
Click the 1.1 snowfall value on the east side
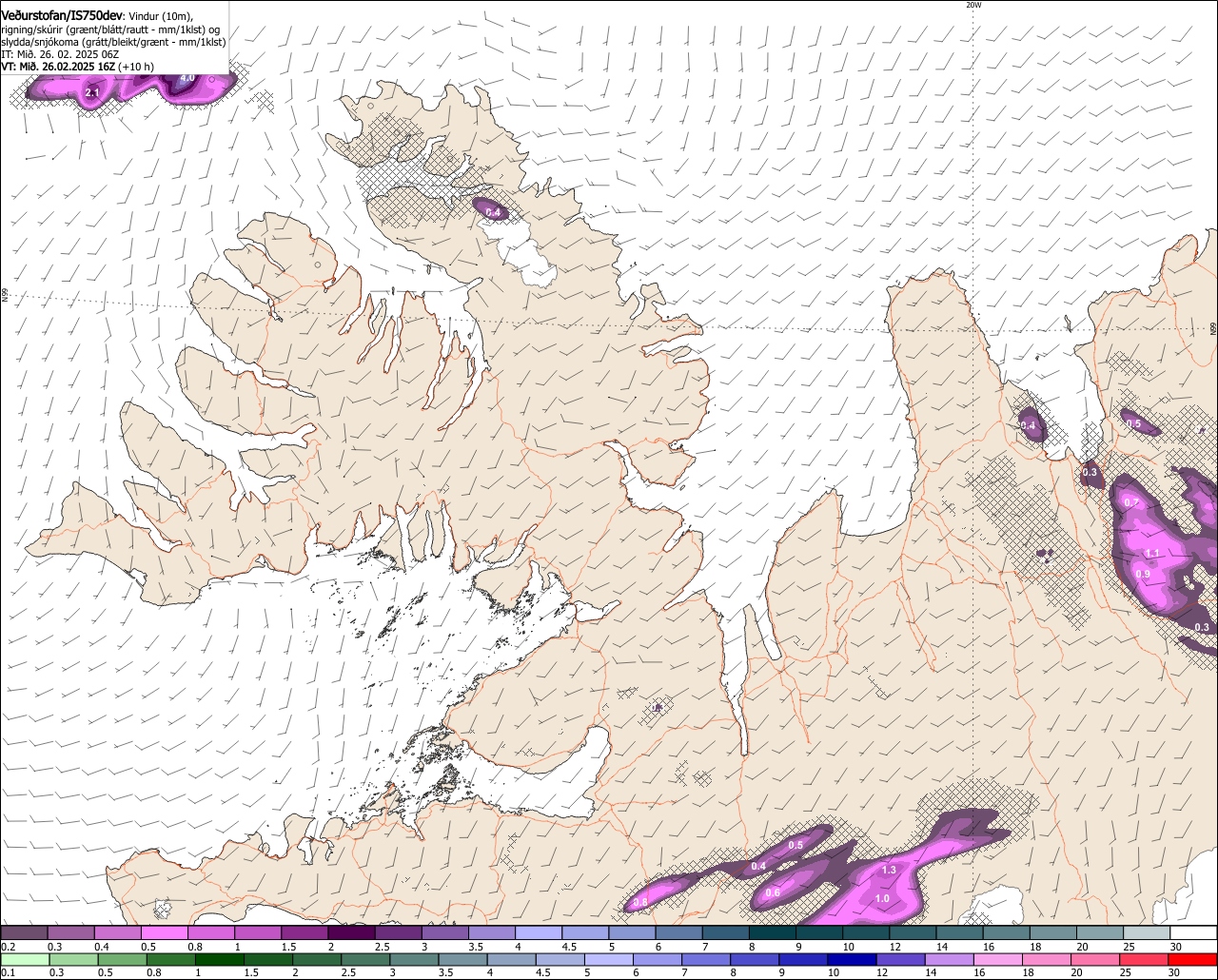(x=1152, y=554)
